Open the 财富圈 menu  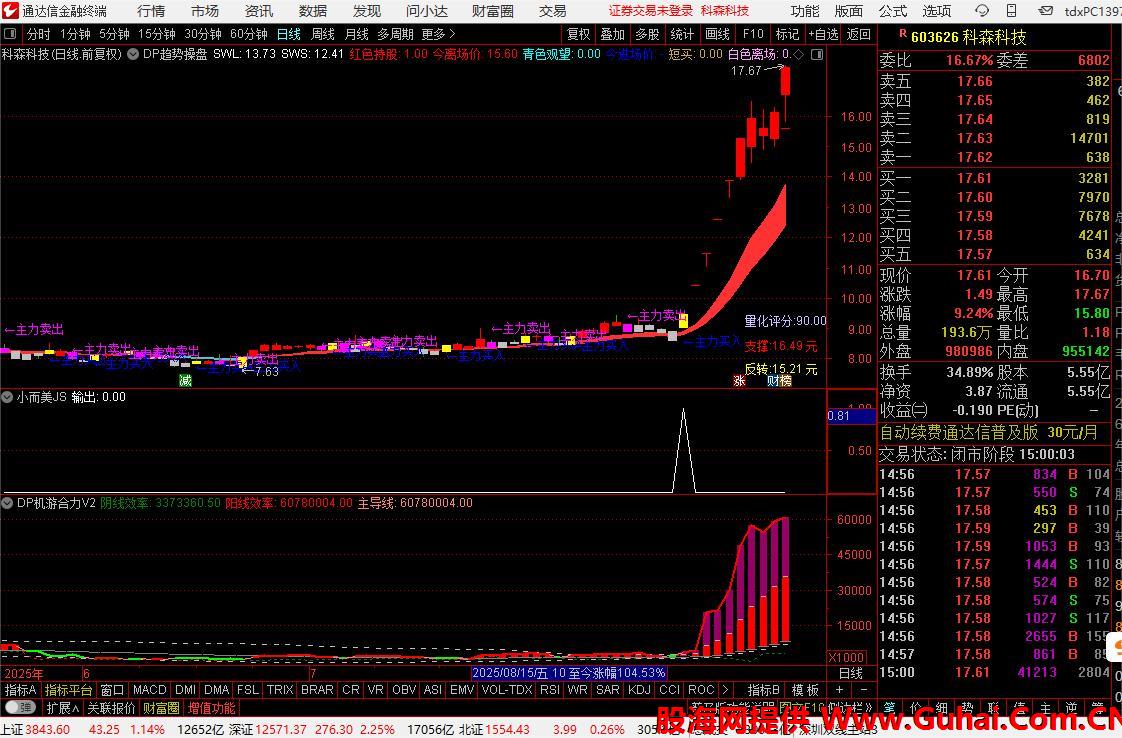[x=492, y=11]
